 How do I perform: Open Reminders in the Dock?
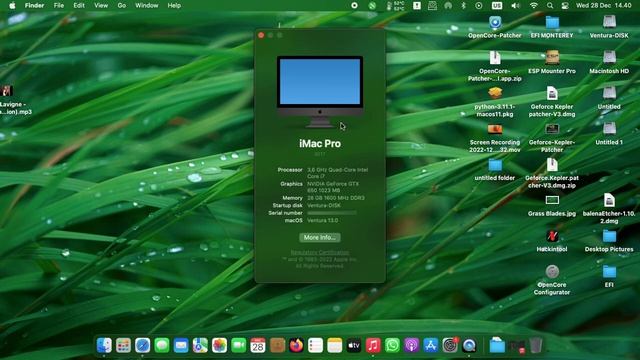pos(316,345)
